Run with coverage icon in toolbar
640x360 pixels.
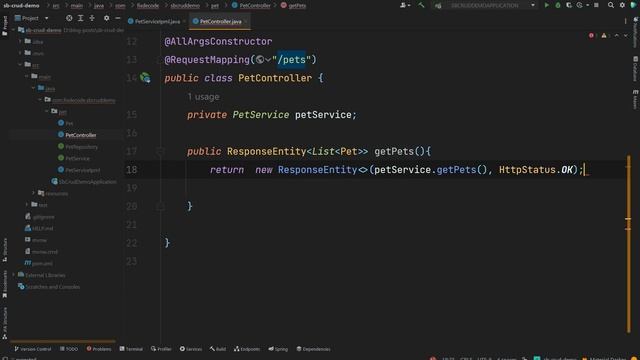point(569,5)
